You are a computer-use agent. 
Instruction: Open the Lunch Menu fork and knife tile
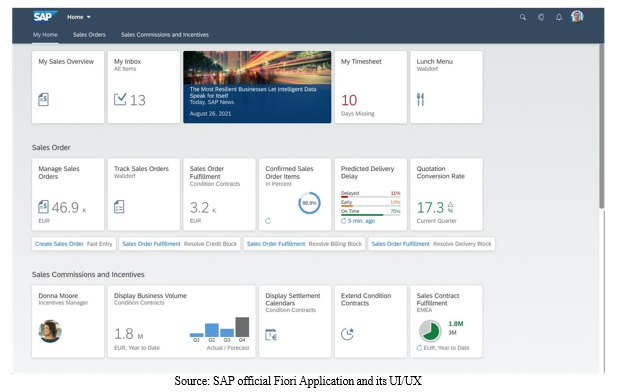point(446,87)
